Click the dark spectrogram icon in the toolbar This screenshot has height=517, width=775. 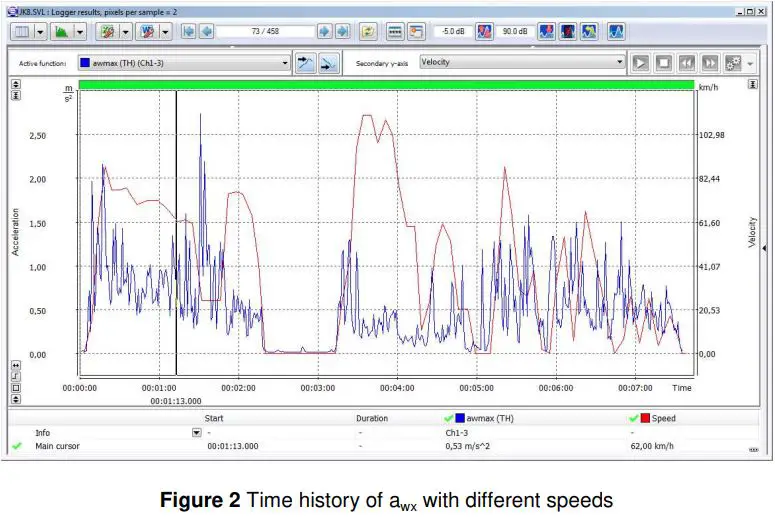[568, 32]
